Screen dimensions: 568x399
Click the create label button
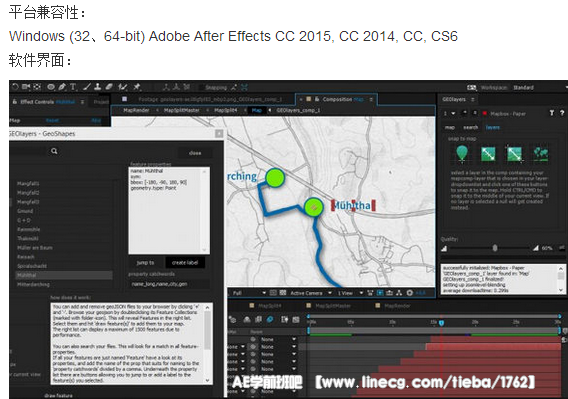[185, 263]
